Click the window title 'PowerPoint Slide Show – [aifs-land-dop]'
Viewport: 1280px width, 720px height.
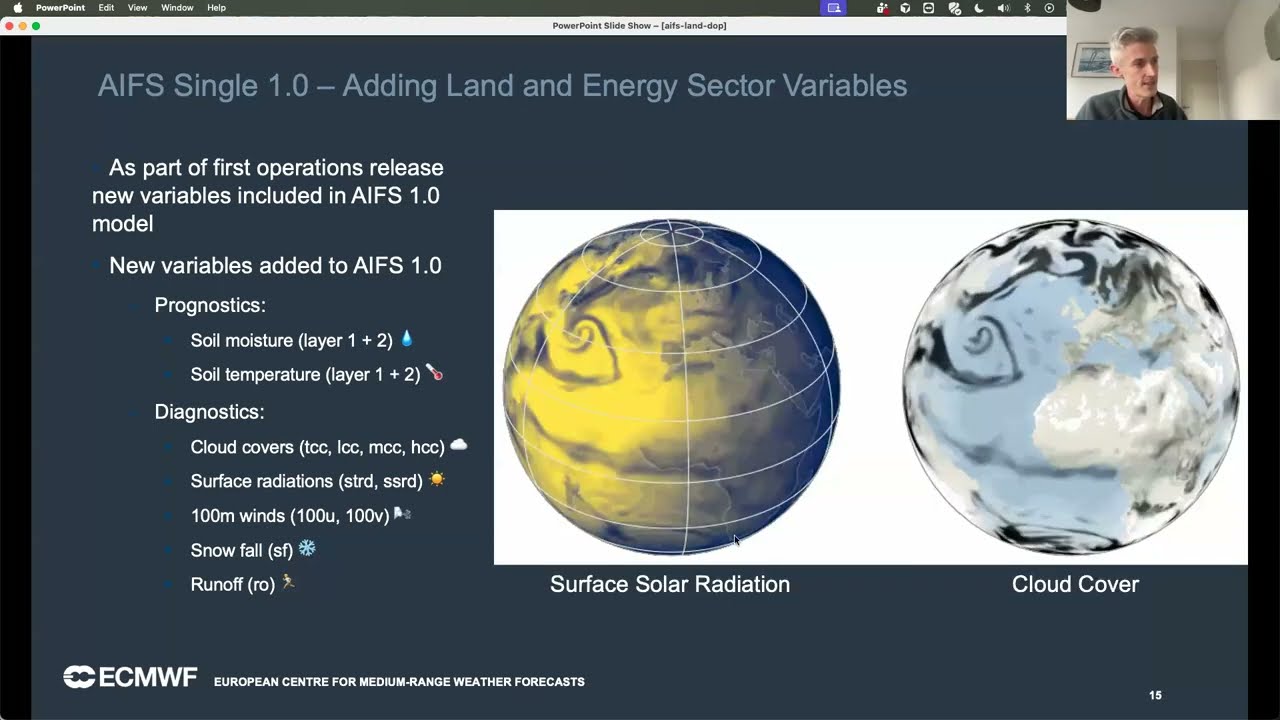point(639,26)
